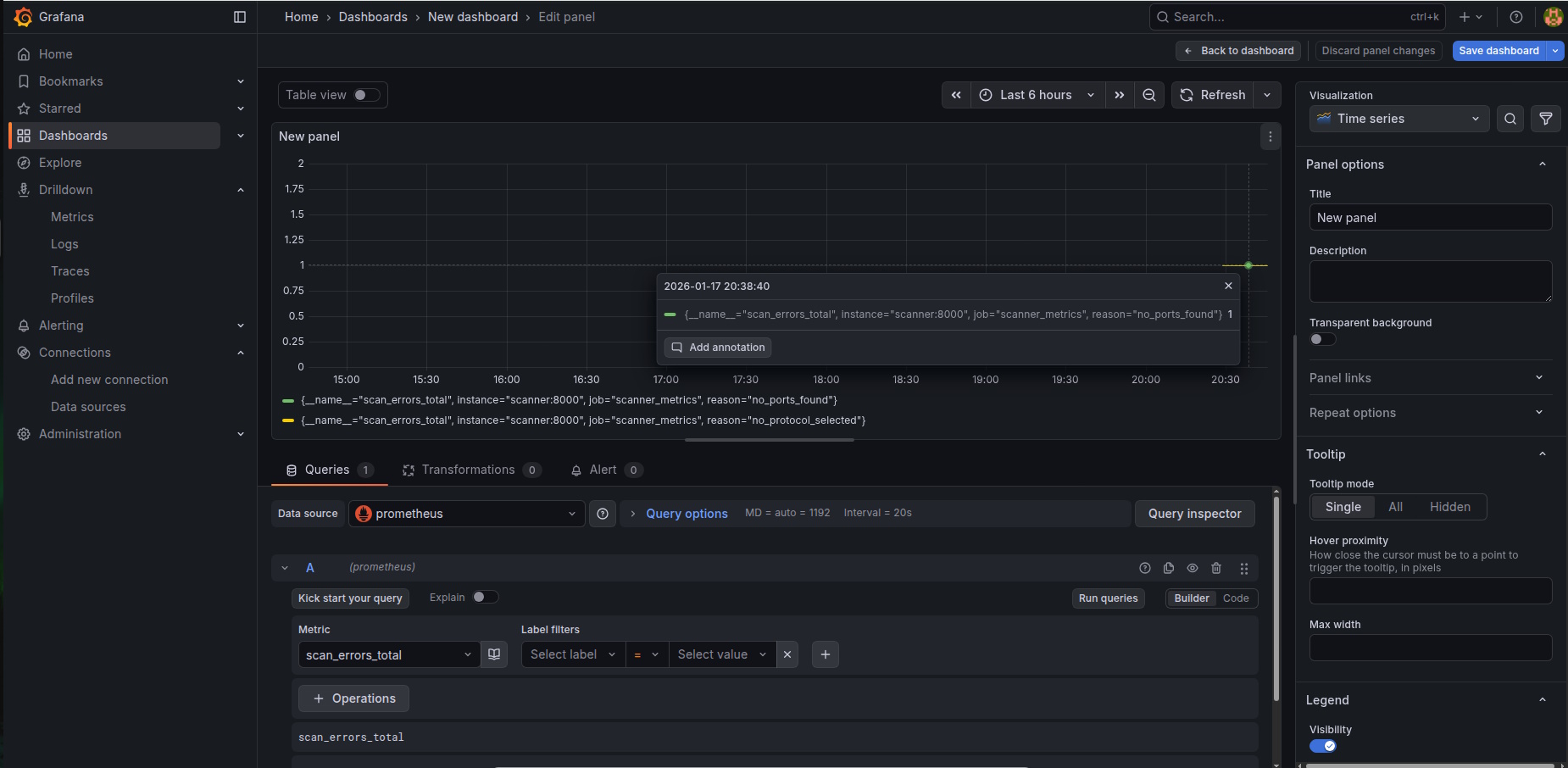Open the Time series visualization picker
This screenshot has width=1568, height=768.
click(1399, 119)
